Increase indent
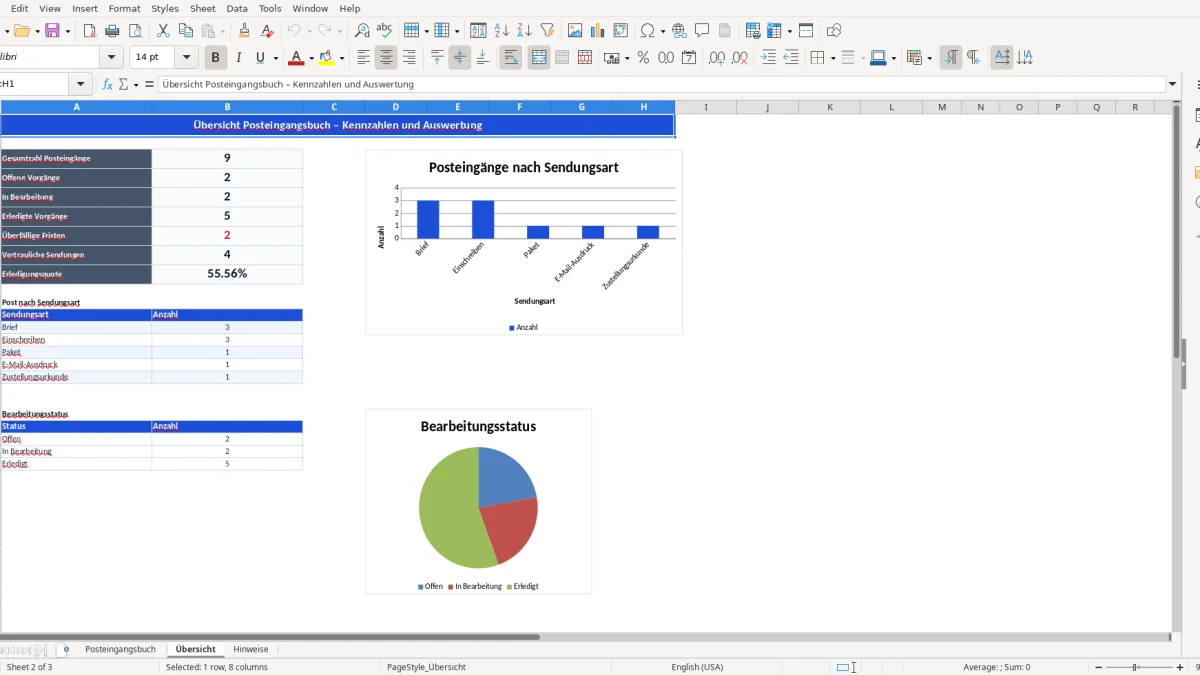The width and height of the screenshot is (1200, 675). click(768, 58)
